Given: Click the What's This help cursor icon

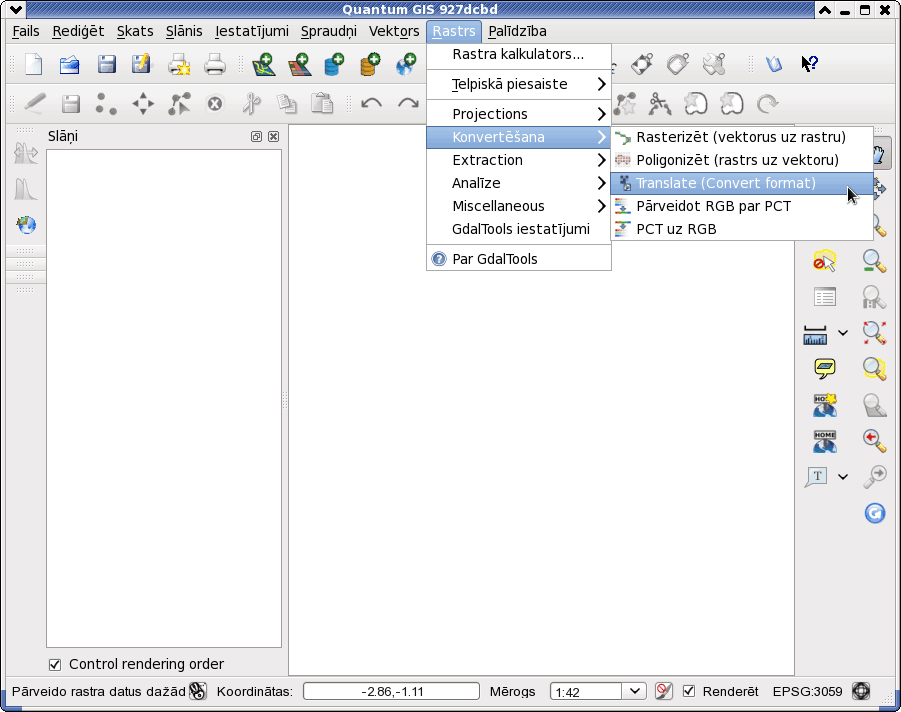Looking at the screenshot, I should (810, 64).
